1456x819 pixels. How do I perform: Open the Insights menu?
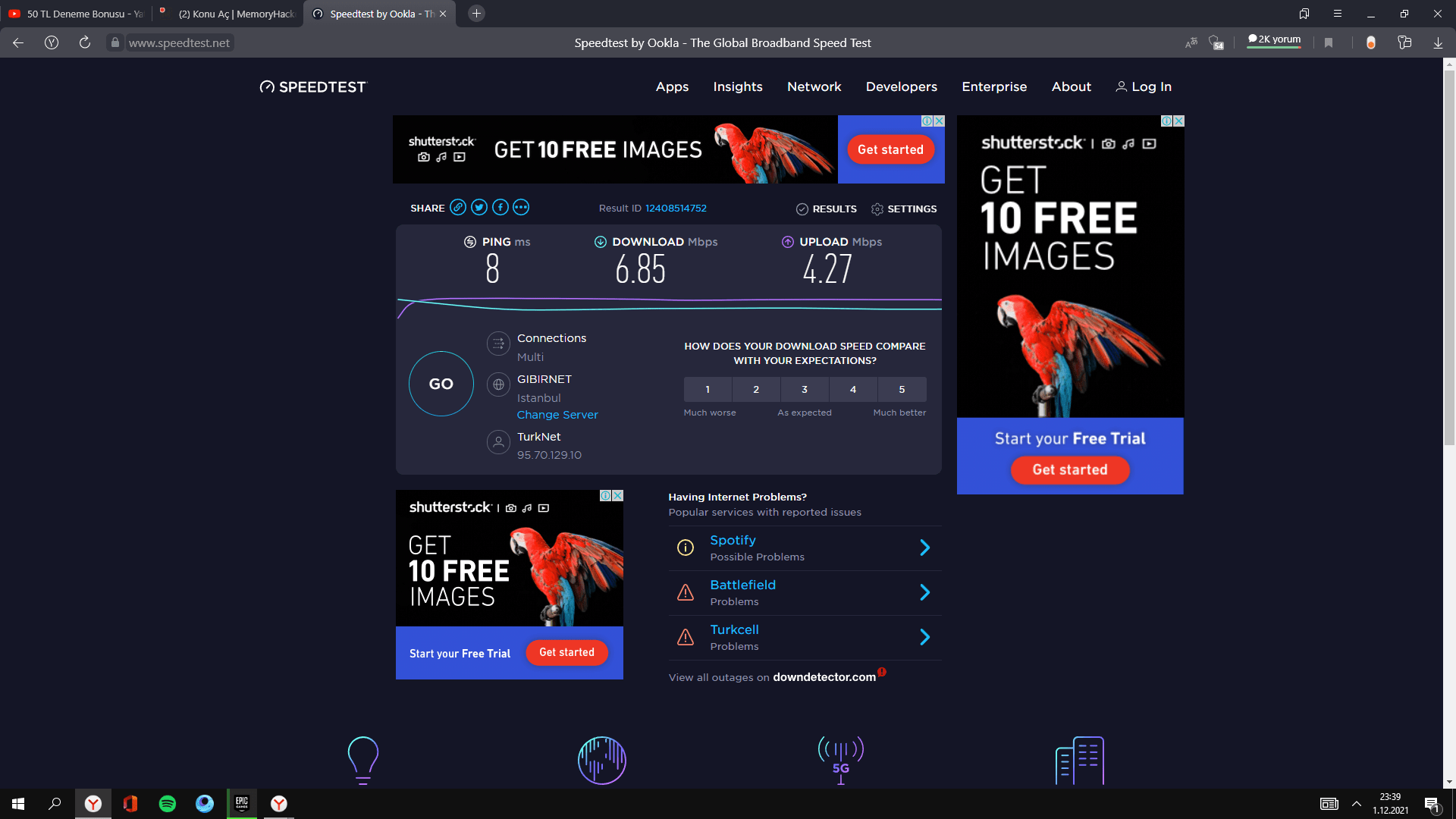point(738,87)
